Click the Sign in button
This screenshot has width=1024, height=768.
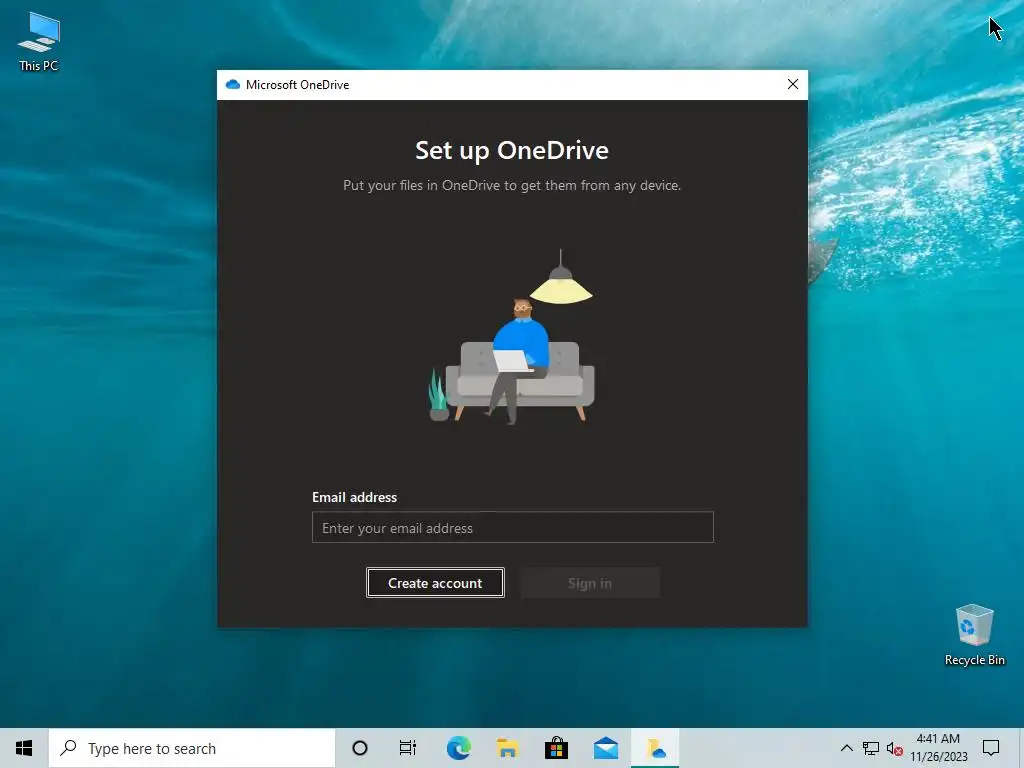[x=590, y=583]
